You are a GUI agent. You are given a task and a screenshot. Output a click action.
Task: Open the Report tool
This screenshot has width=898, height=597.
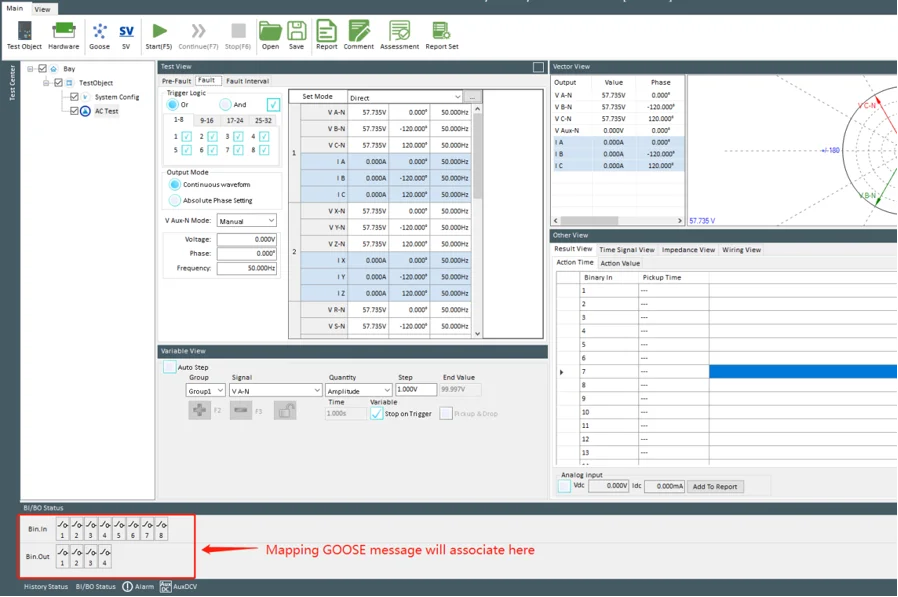point(326,36)
